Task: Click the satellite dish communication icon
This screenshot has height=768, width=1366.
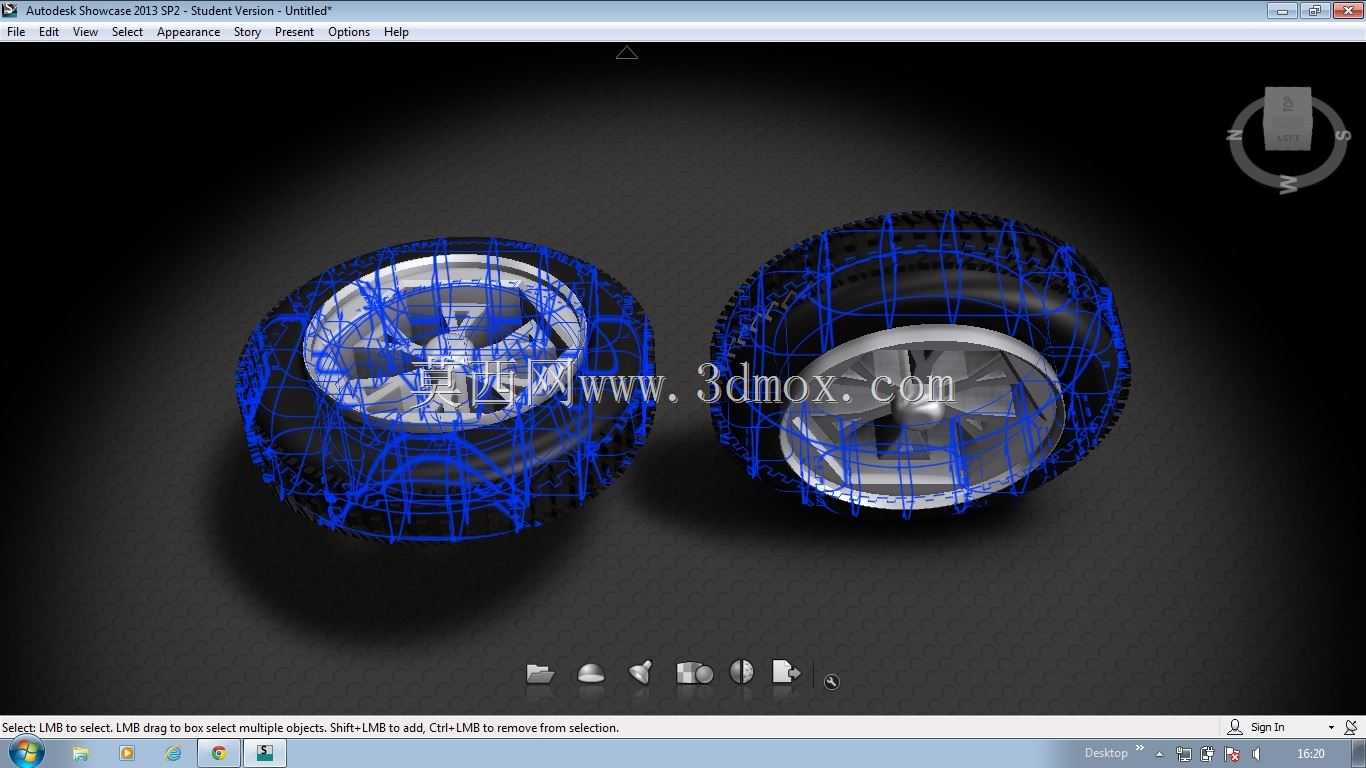Action: tap(1352, 727)
